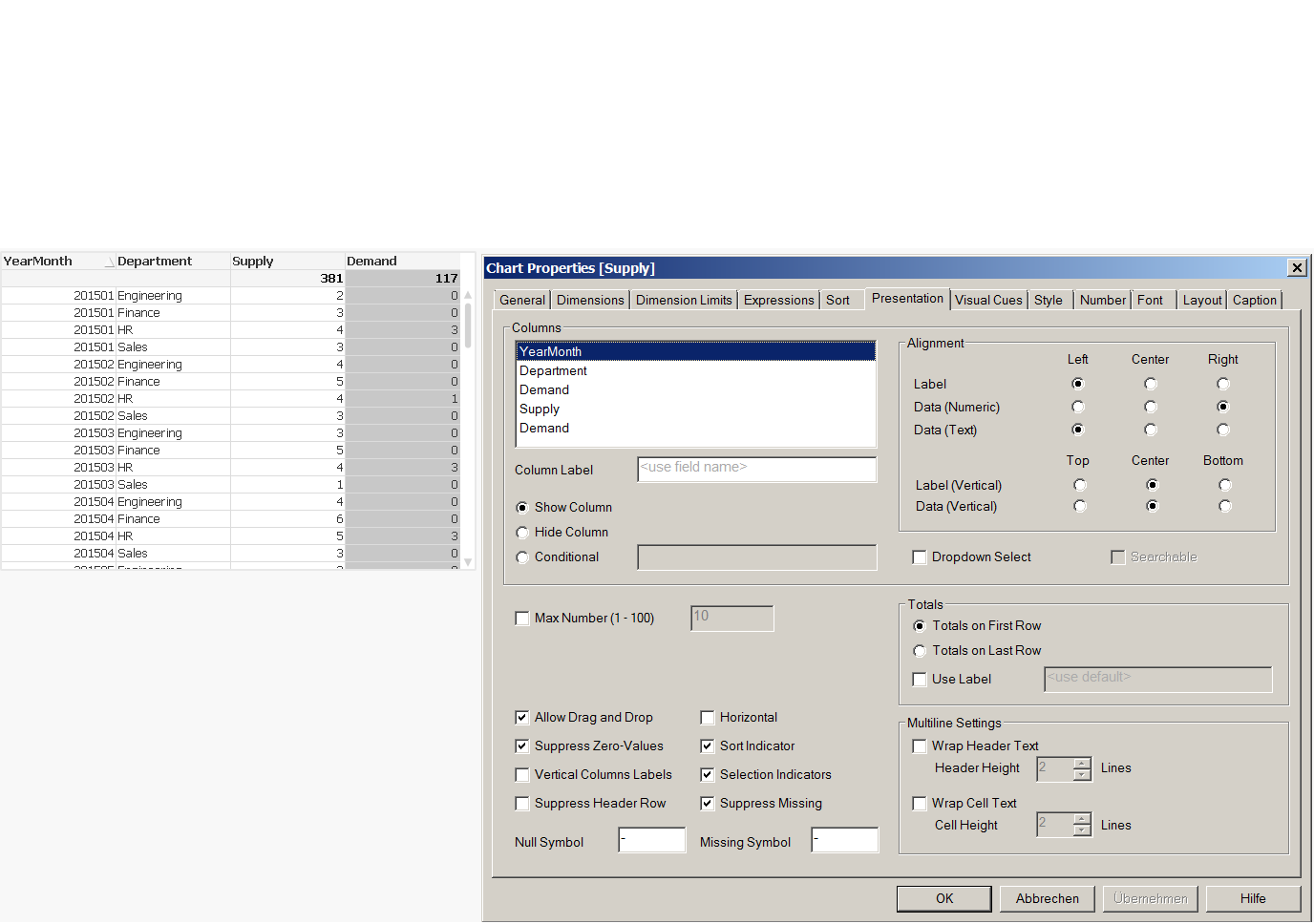Screen dimensions: 1314x924
Task: Switch to the Expressions tab
Action: [x=778, y=300]
